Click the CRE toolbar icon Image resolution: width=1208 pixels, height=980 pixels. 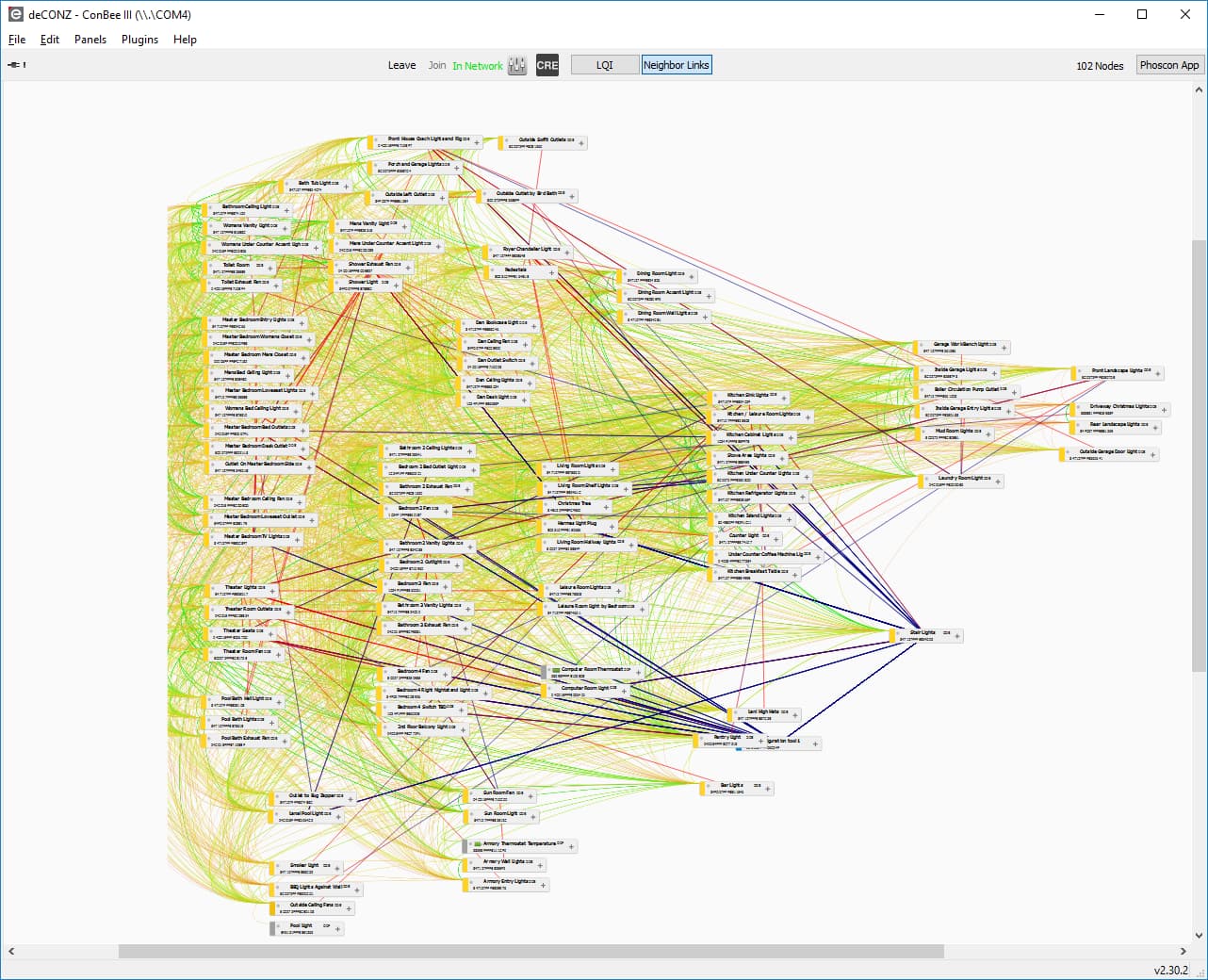pos(547,65)
